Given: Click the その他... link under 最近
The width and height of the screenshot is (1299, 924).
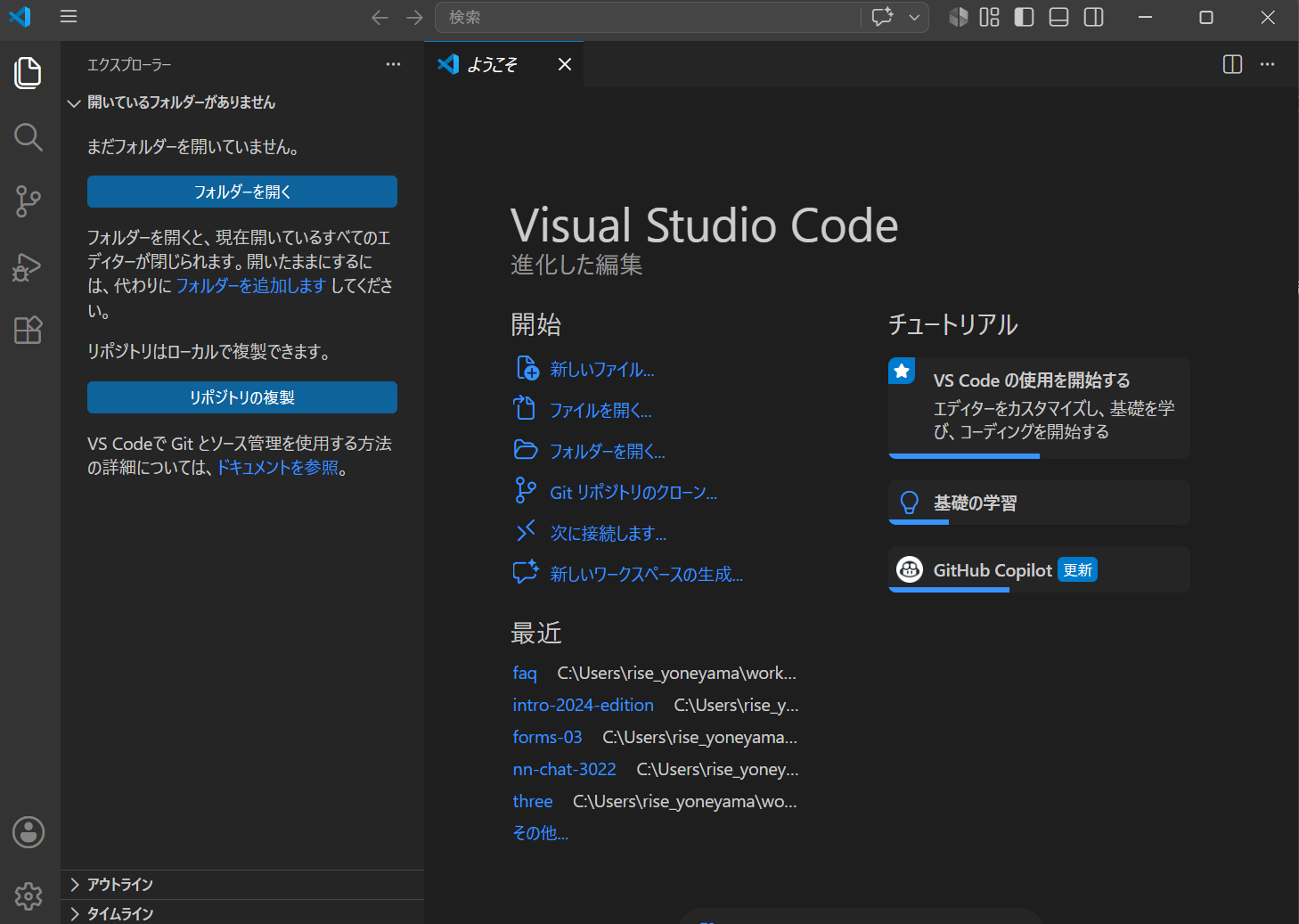Looking at the screenshot, I should pyautogui.click(x=541, y=833).
